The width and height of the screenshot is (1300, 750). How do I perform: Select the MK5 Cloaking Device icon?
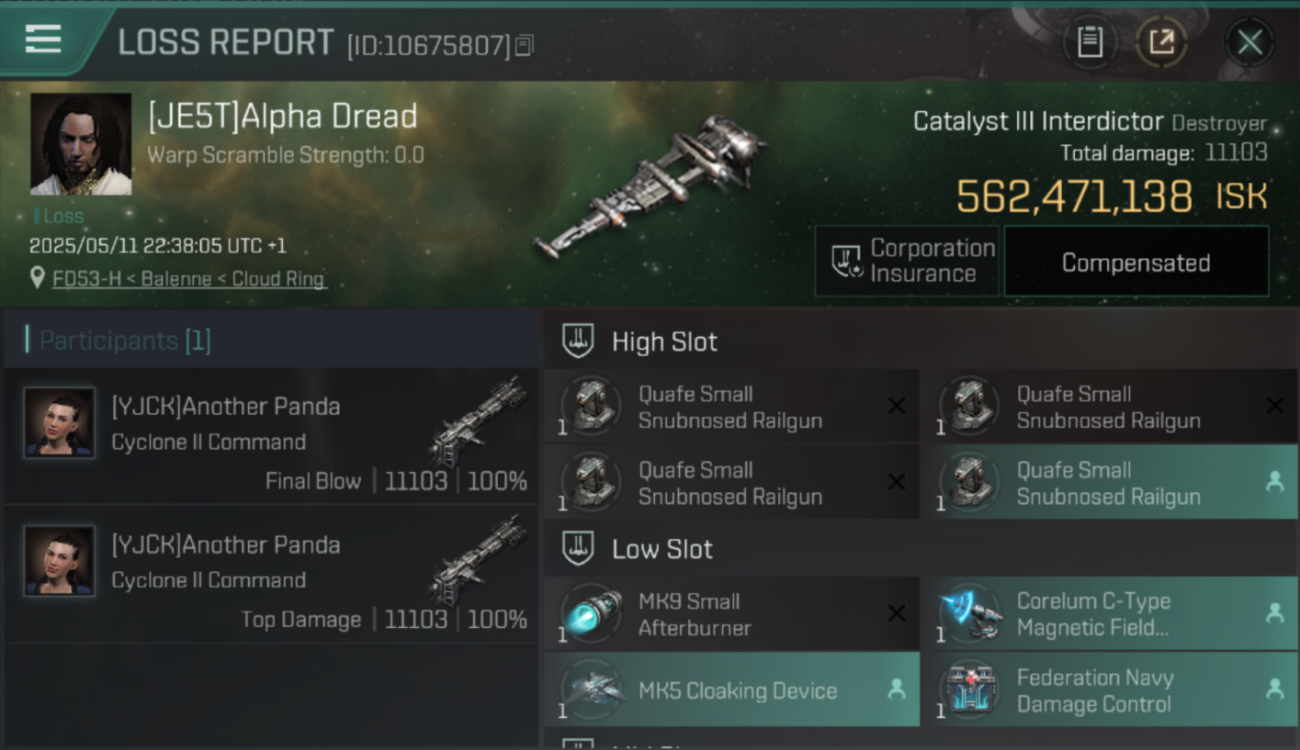[591, 690]
